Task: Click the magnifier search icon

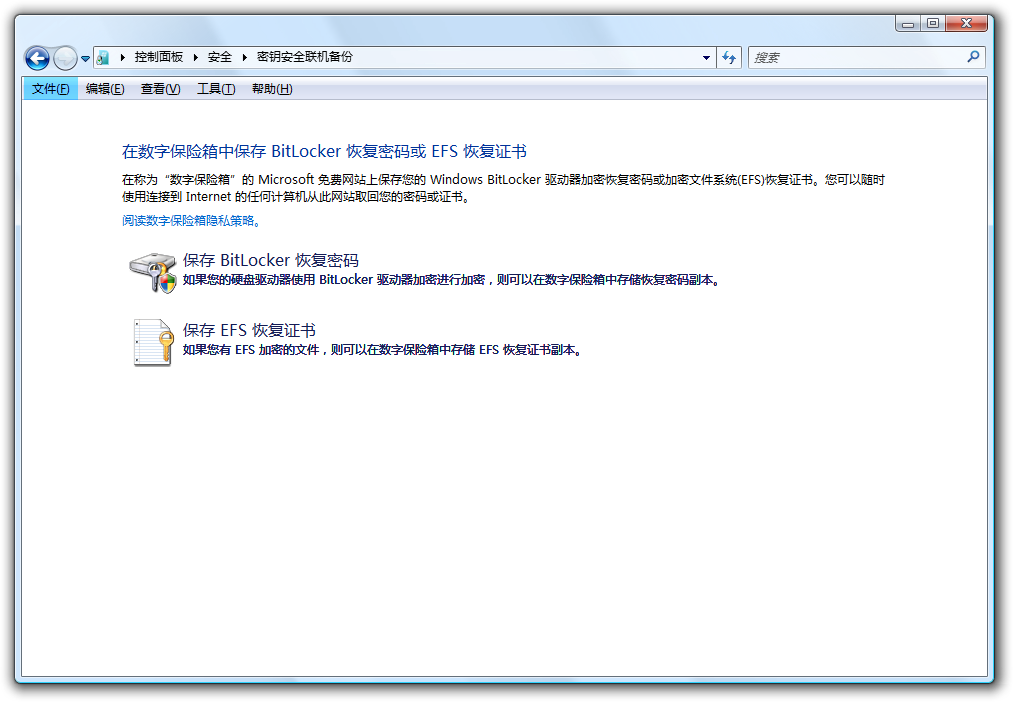Action: coord(973,57)
